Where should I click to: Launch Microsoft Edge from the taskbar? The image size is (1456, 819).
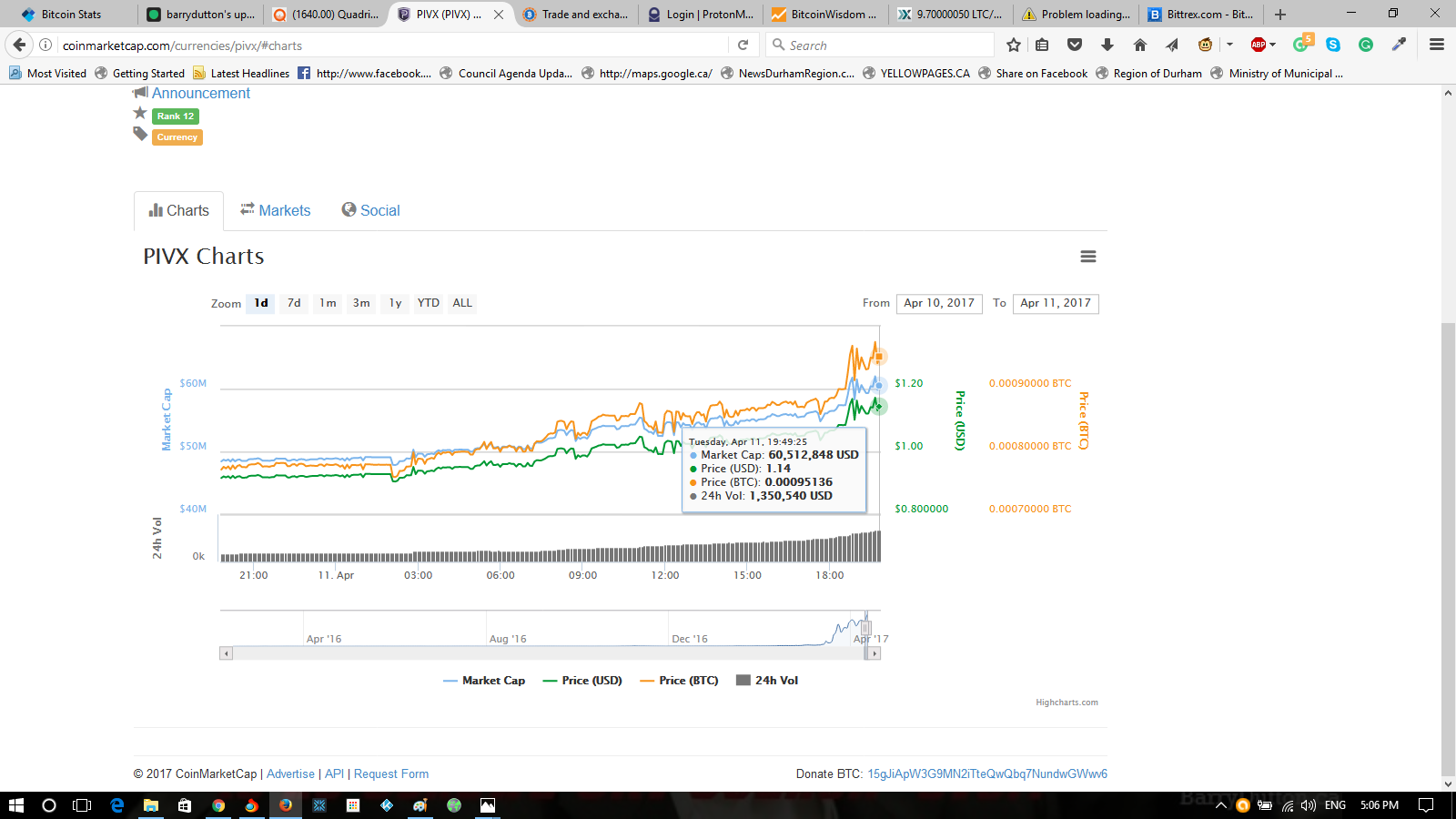[117, 805]
